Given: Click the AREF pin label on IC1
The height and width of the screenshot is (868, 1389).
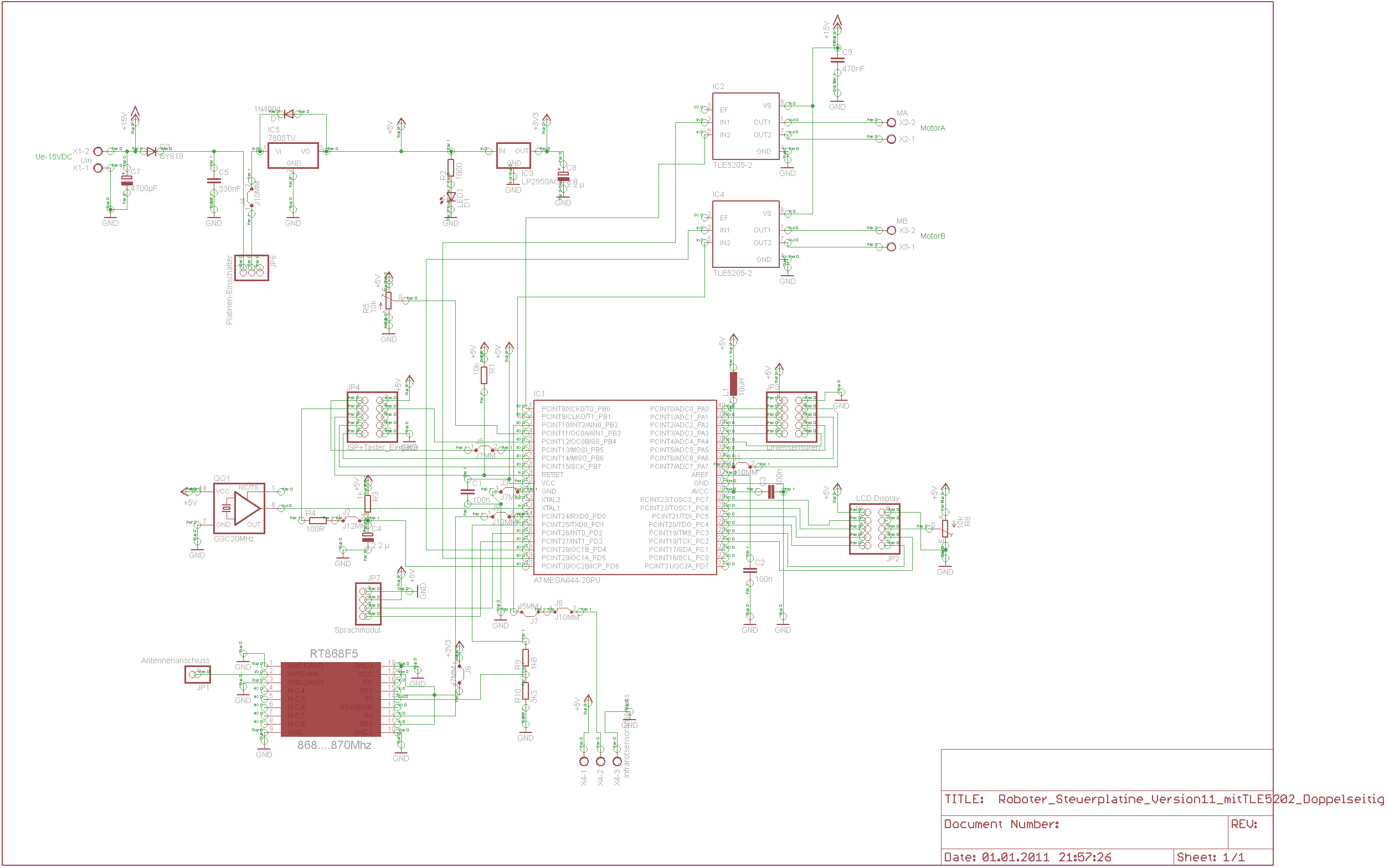Looking at the screenshot, I should point(699,475).
